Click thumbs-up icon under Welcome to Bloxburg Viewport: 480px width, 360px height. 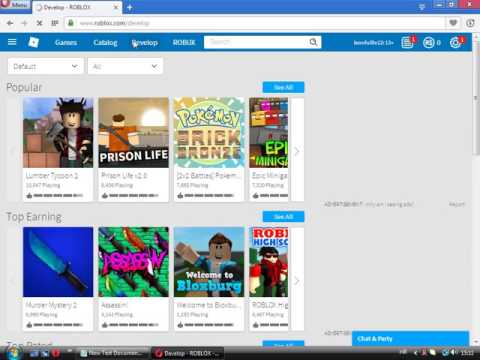click(x=180, y=325)
